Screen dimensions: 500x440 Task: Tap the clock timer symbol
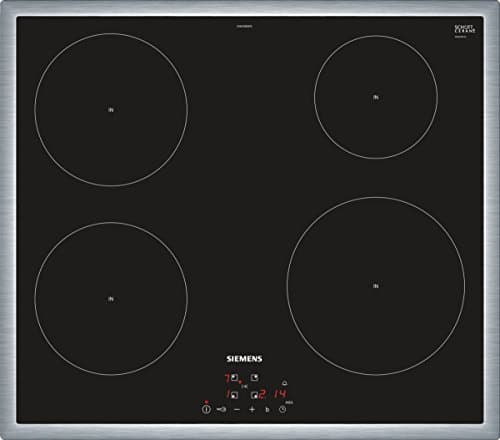pos(283,409)
